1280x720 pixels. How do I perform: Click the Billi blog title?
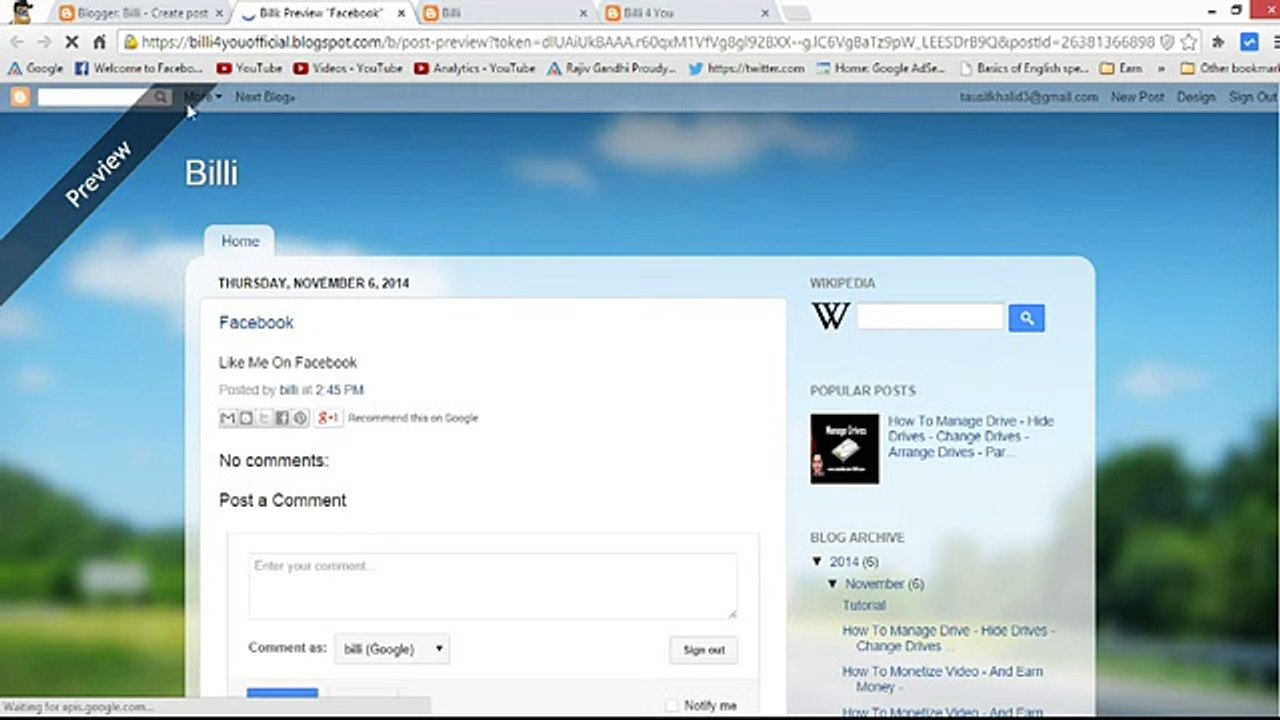pyautogui.click(x=211, y=172)
